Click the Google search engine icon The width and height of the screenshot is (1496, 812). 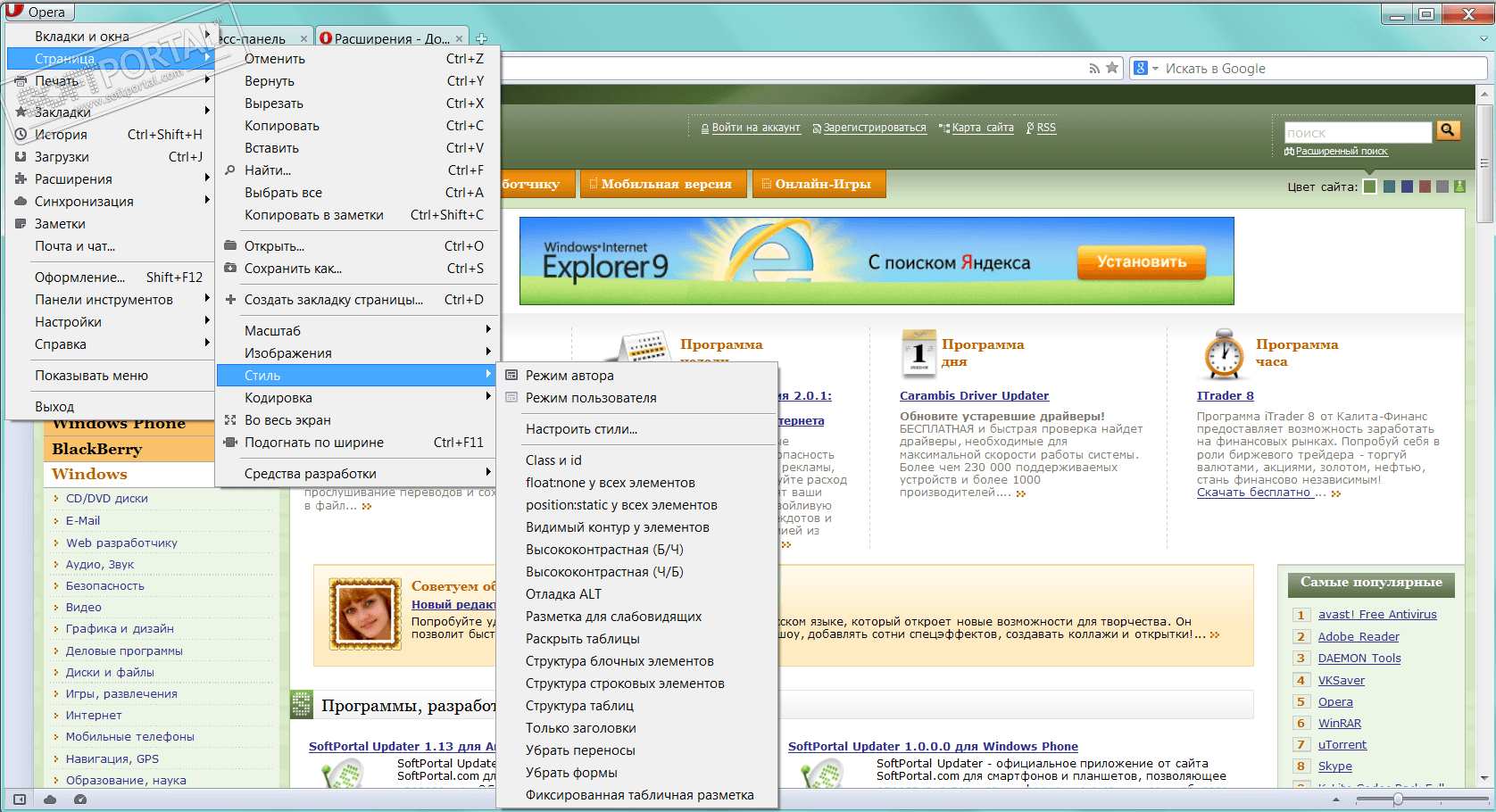[x=1140, y=68]
